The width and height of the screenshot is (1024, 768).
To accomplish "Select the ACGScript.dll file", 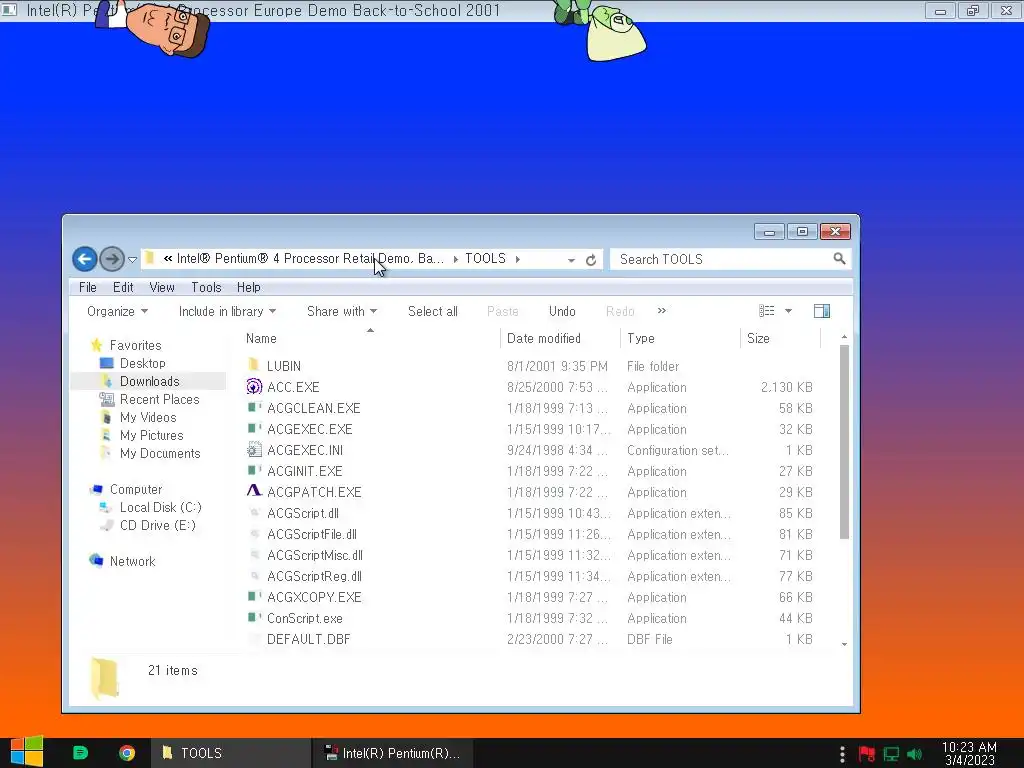I will (302, 513).
